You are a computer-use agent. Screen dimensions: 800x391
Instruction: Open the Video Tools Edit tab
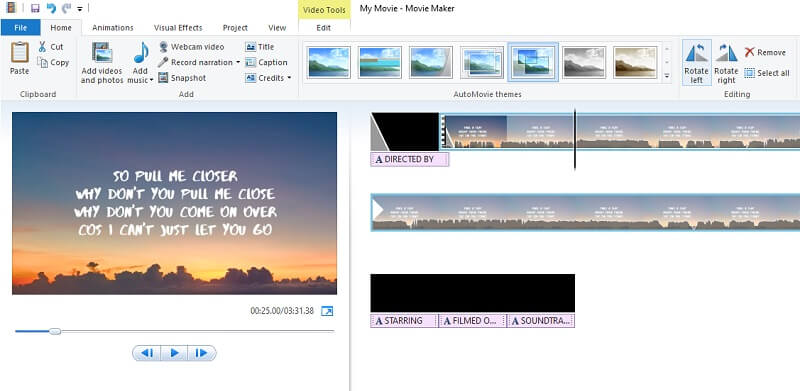[x=323, y=28]
